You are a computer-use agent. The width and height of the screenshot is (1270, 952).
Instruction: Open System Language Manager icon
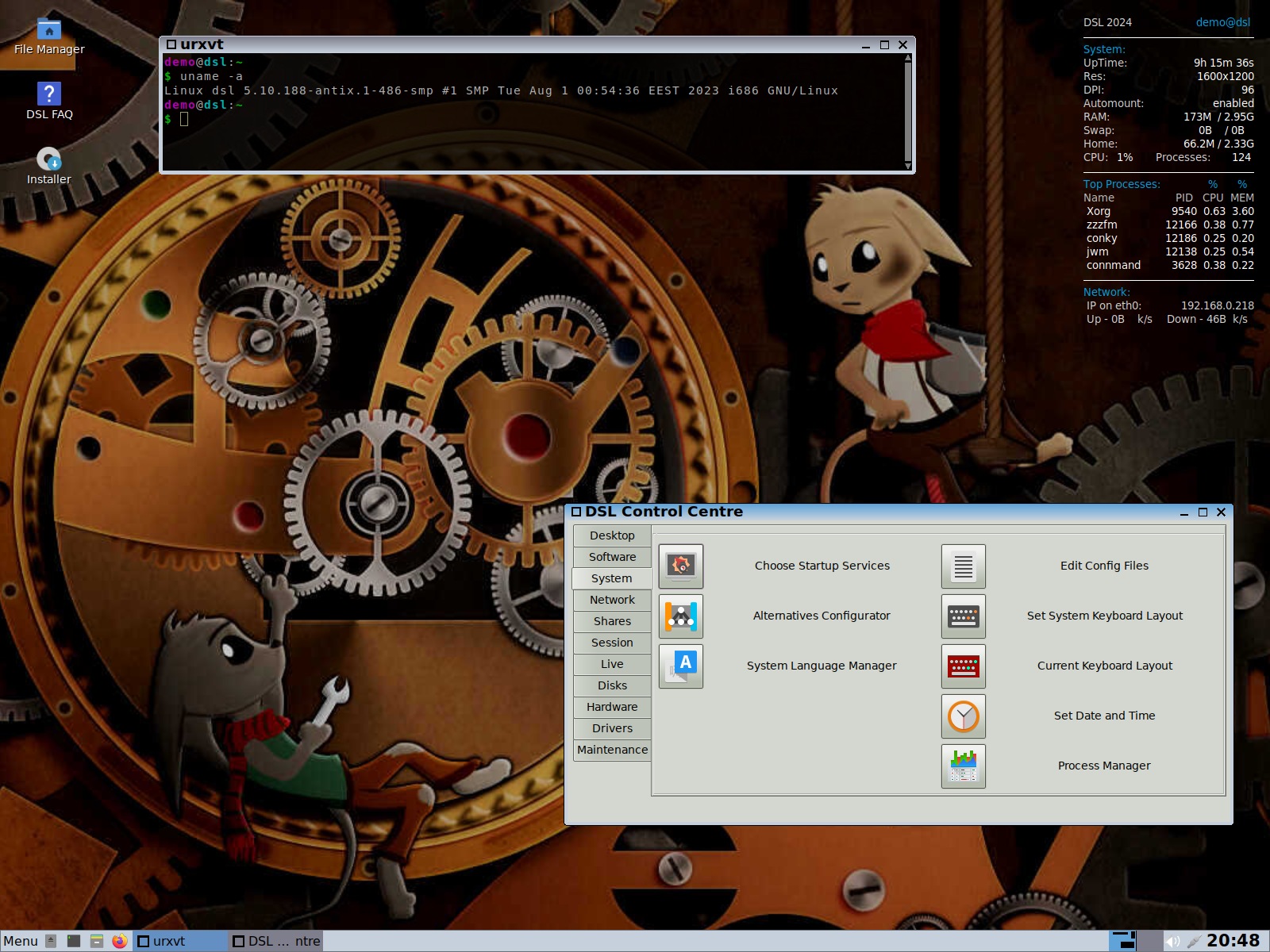(x=680, y=666)
